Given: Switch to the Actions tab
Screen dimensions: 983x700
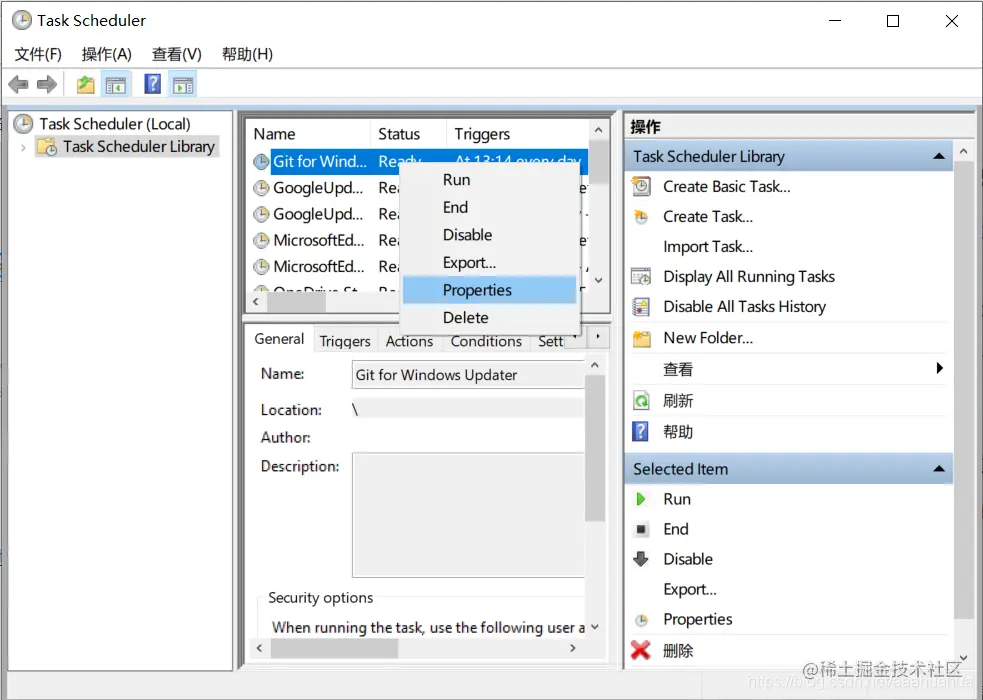Looking at the screenshot, I should [409, 342].
